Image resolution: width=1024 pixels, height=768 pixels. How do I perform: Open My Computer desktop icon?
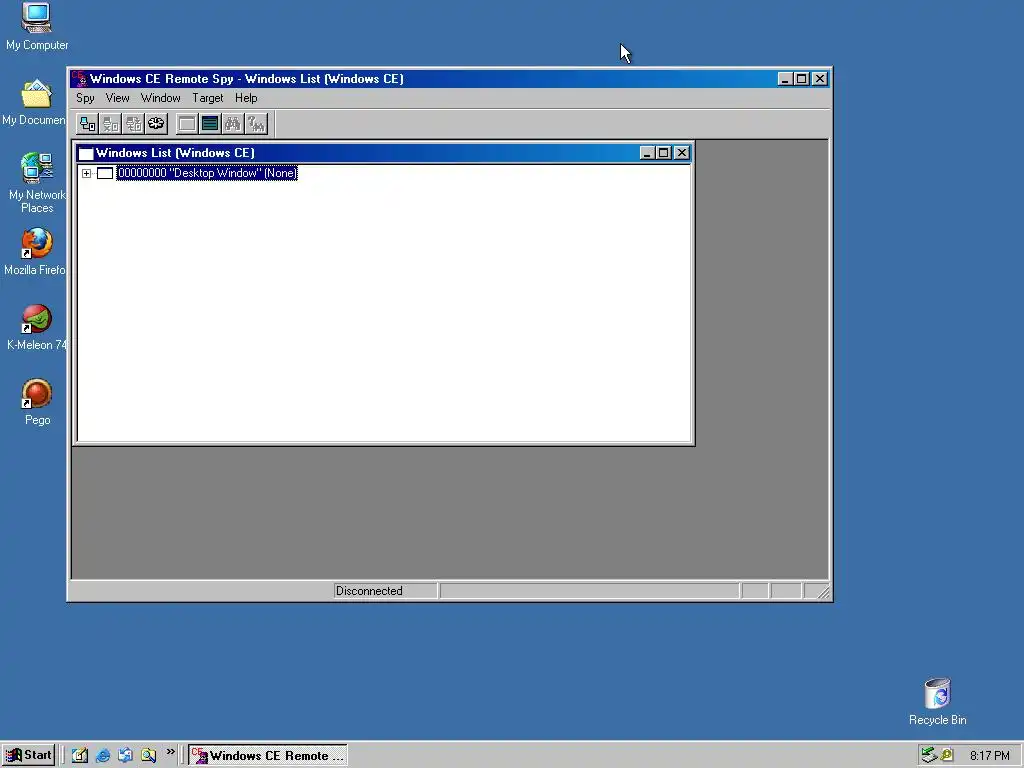pyautogui.click(x=37, y=27)
